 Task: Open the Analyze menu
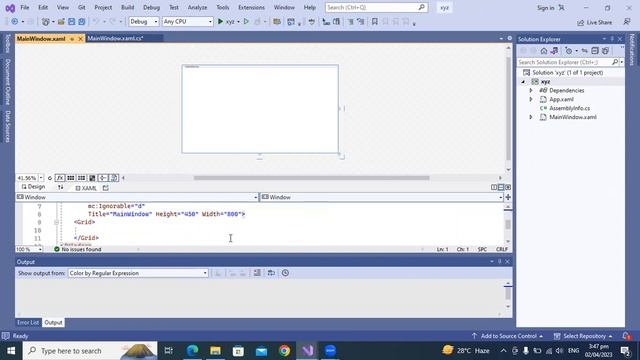click(197, 7)
